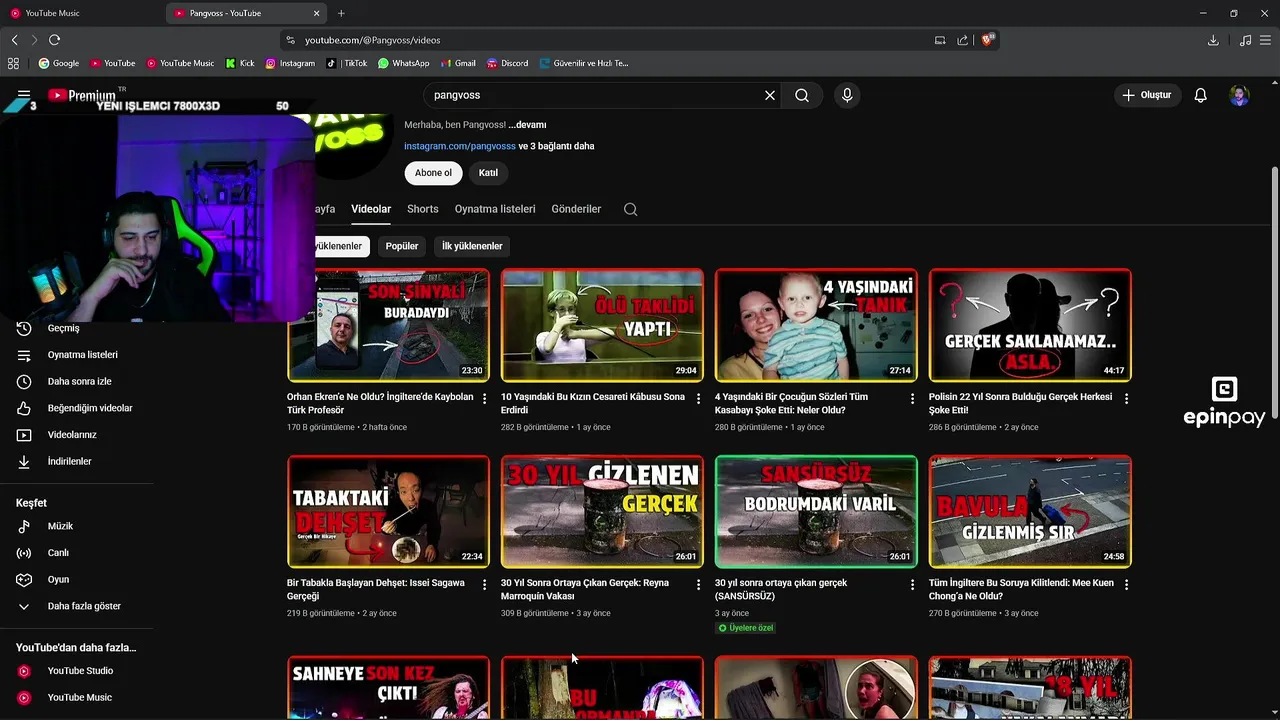
Task: Open the share icon in address bar
Action: coord(962,40)
